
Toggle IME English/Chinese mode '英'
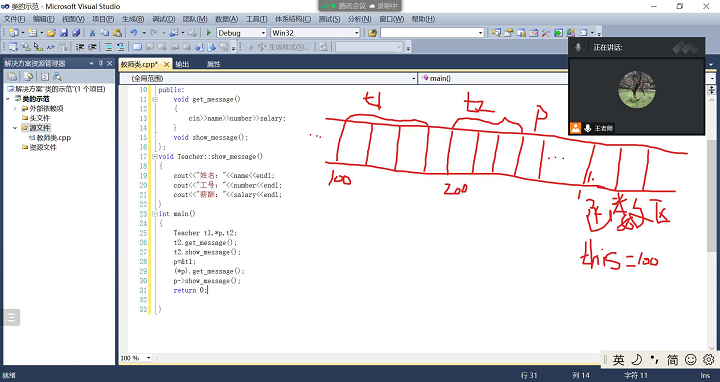619,360
